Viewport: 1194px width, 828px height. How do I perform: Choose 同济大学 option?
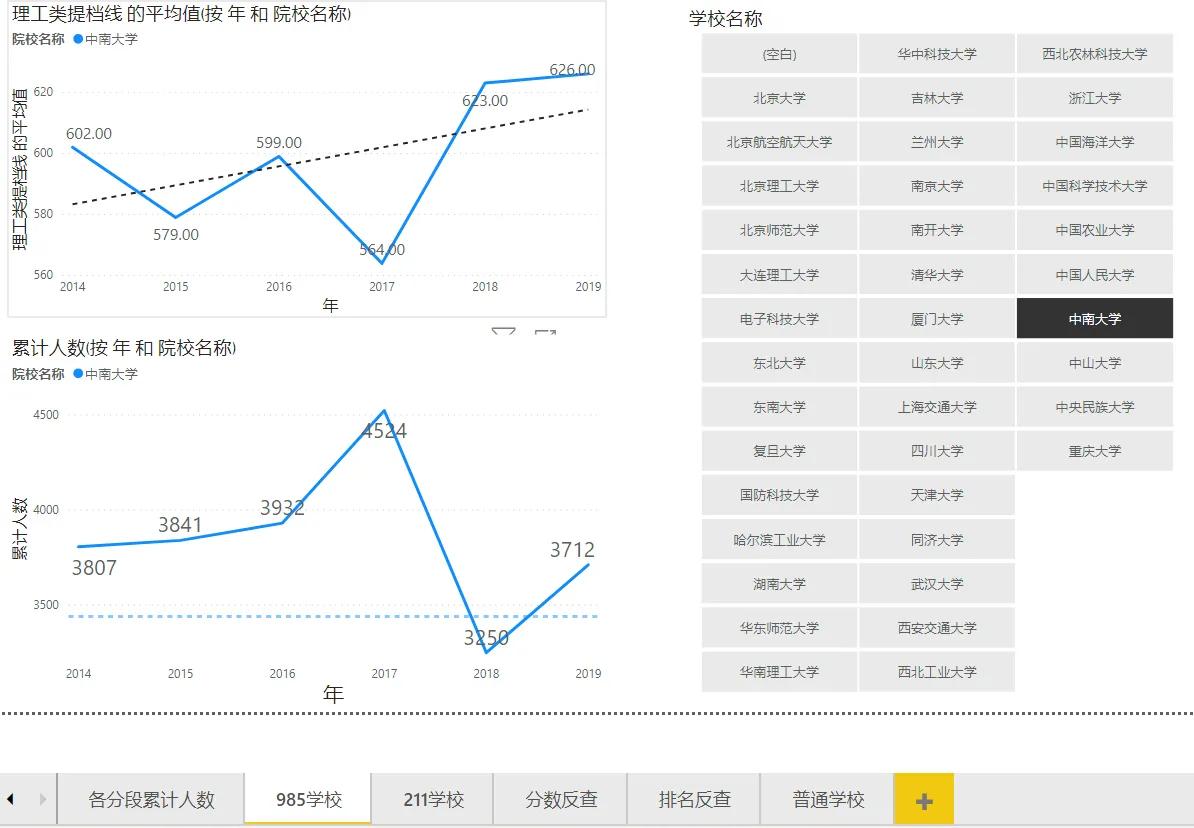[937, 540]
